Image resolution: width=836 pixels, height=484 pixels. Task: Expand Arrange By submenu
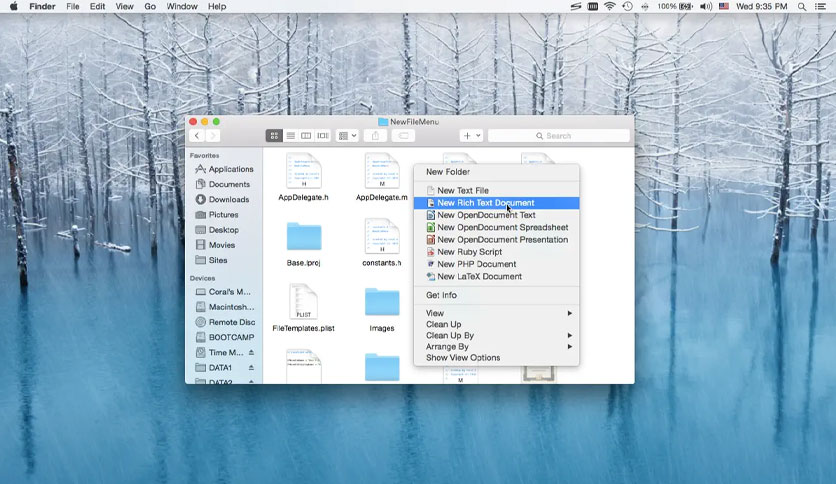coord(496,346)
